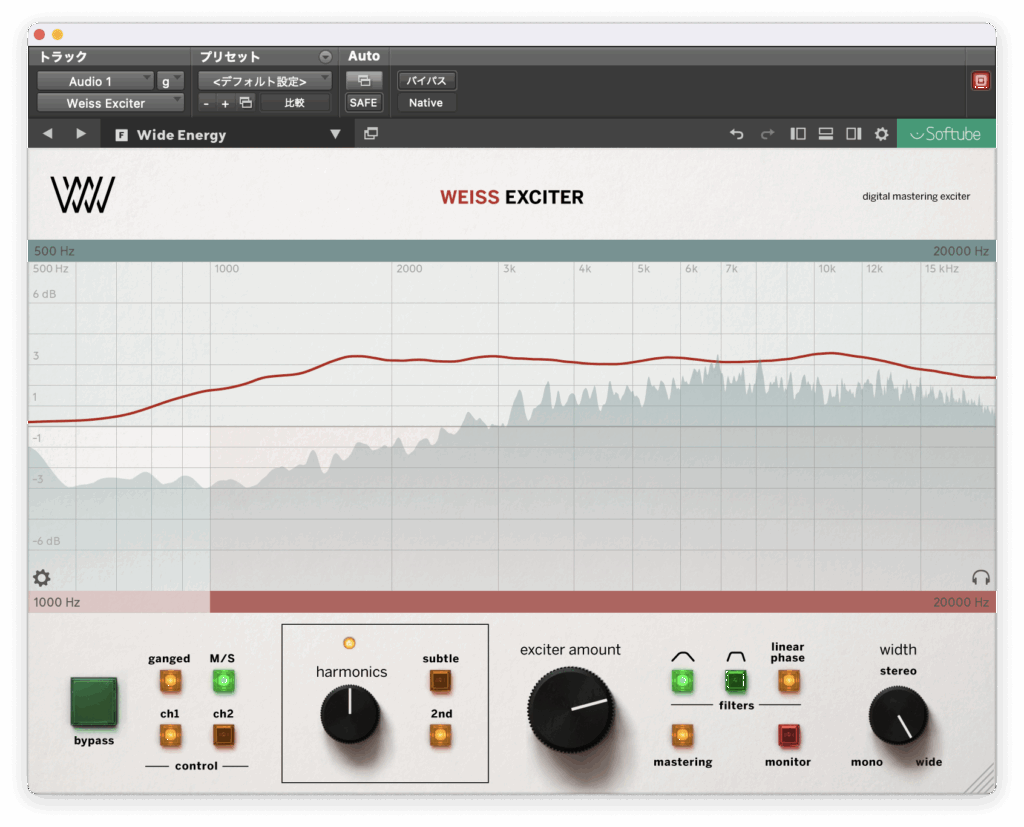Viewport: 1024px width, 827px height.
Task: Click the Weiss WW logo
Action: (83, 195)
